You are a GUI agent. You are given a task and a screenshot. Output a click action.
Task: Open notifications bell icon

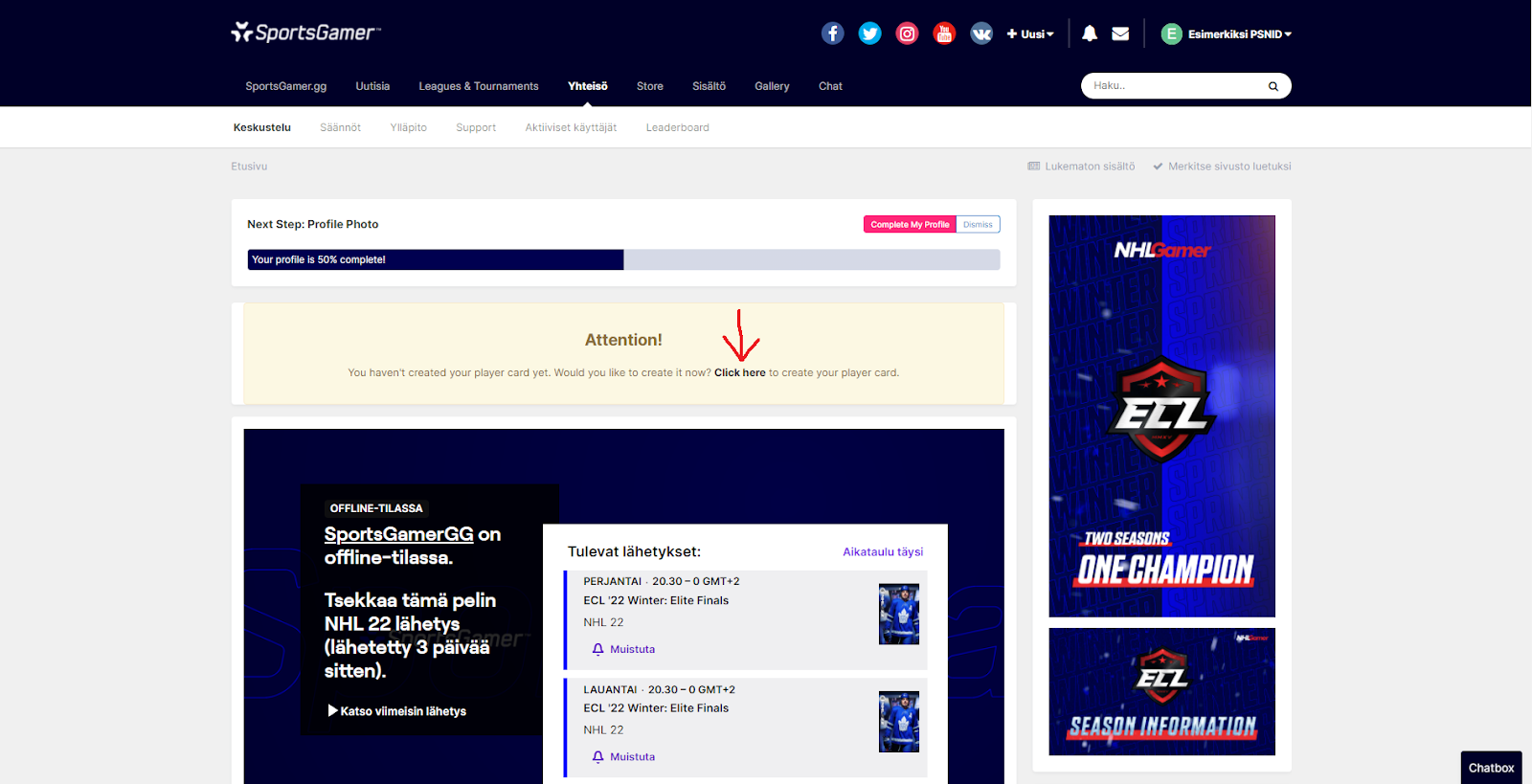pyautogui.click(x=1090, y=34)
